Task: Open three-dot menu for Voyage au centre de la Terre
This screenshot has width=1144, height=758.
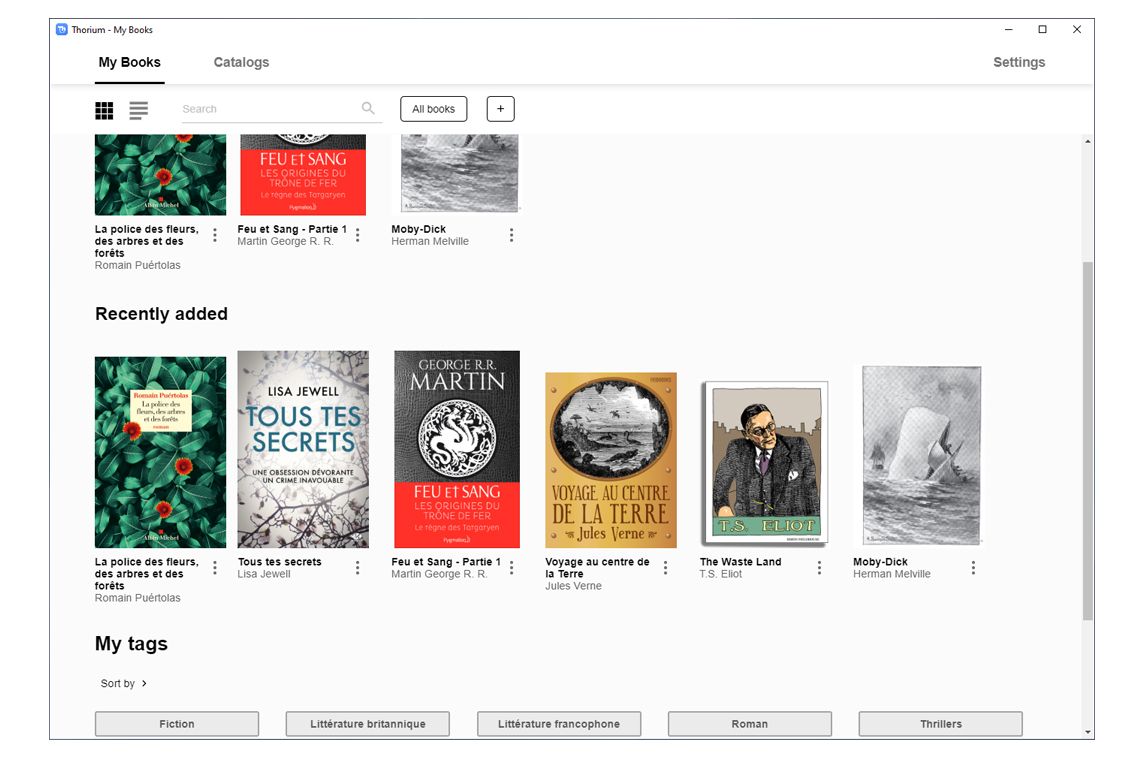Action: (665, 568)
